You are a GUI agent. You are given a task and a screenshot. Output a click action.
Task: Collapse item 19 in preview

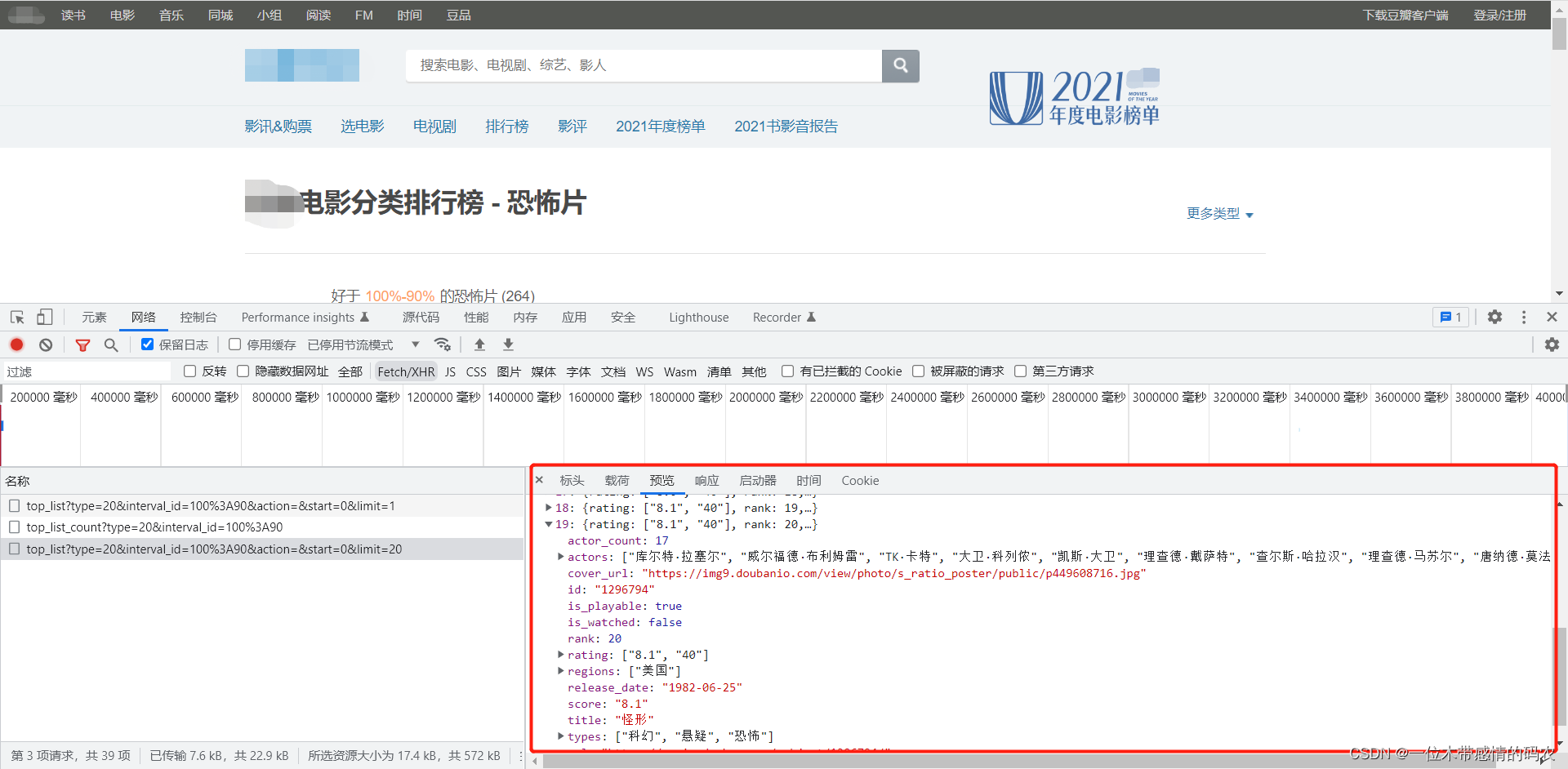(549, 524)
